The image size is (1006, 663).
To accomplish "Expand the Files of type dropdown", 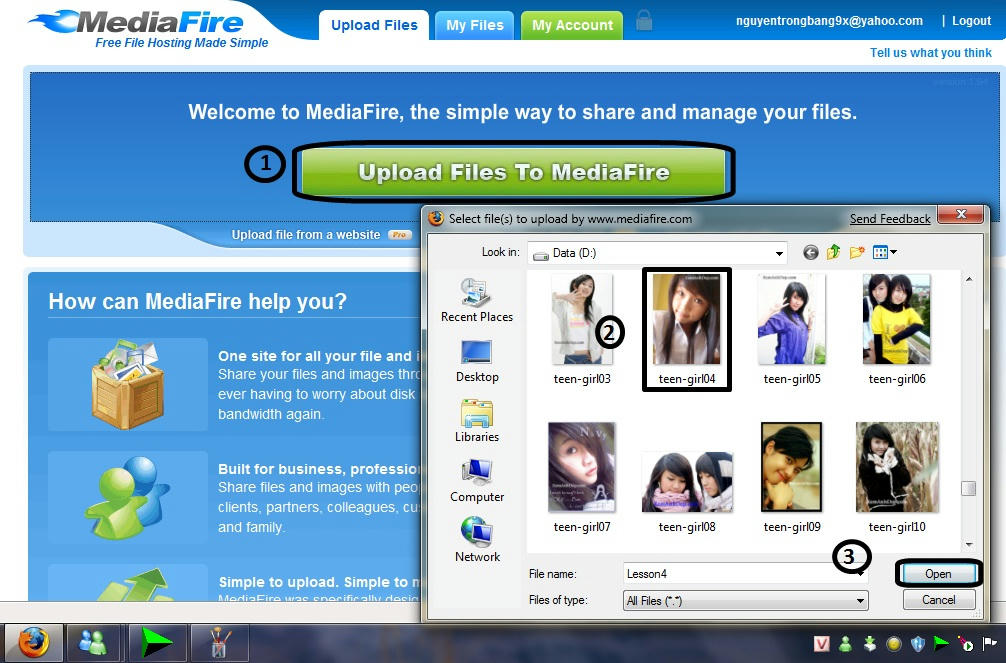I will tap(860, 601).
